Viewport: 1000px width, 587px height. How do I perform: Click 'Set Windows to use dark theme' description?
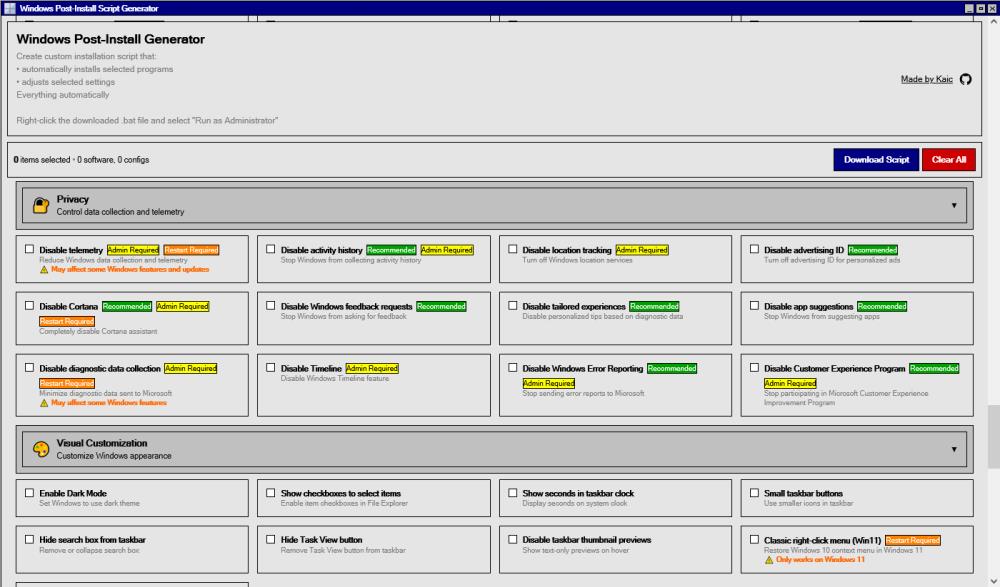[x=89, y=503]
